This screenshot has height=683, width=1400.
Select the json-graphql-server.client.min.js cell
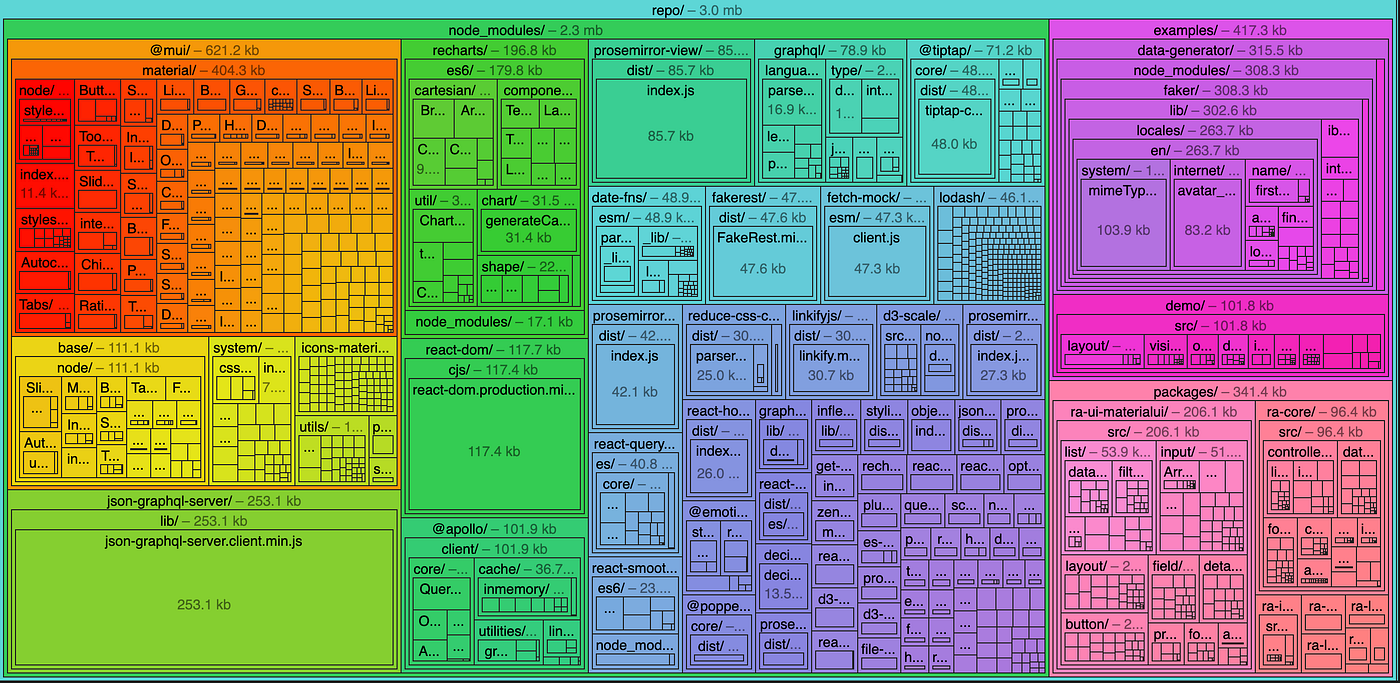click(x=203, y=599)
